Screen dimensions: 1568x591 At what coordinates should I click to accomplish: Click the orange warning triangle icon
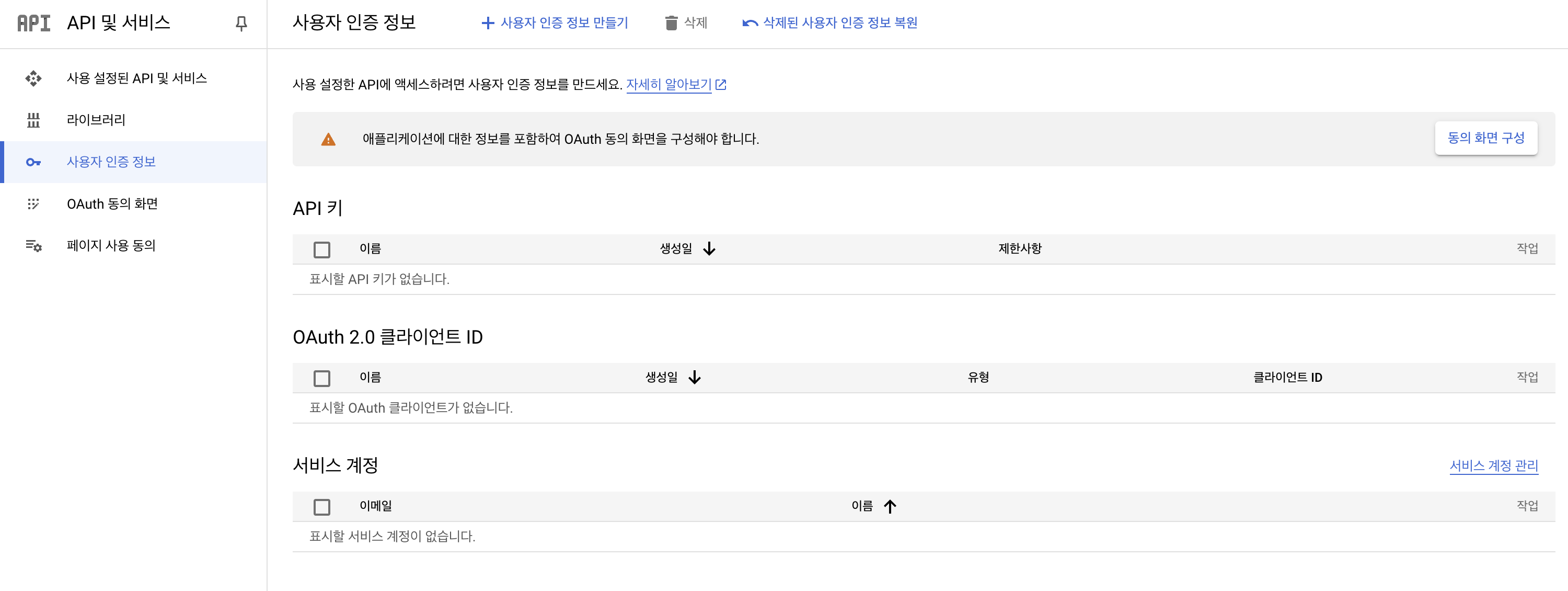[x=328, y=140]
